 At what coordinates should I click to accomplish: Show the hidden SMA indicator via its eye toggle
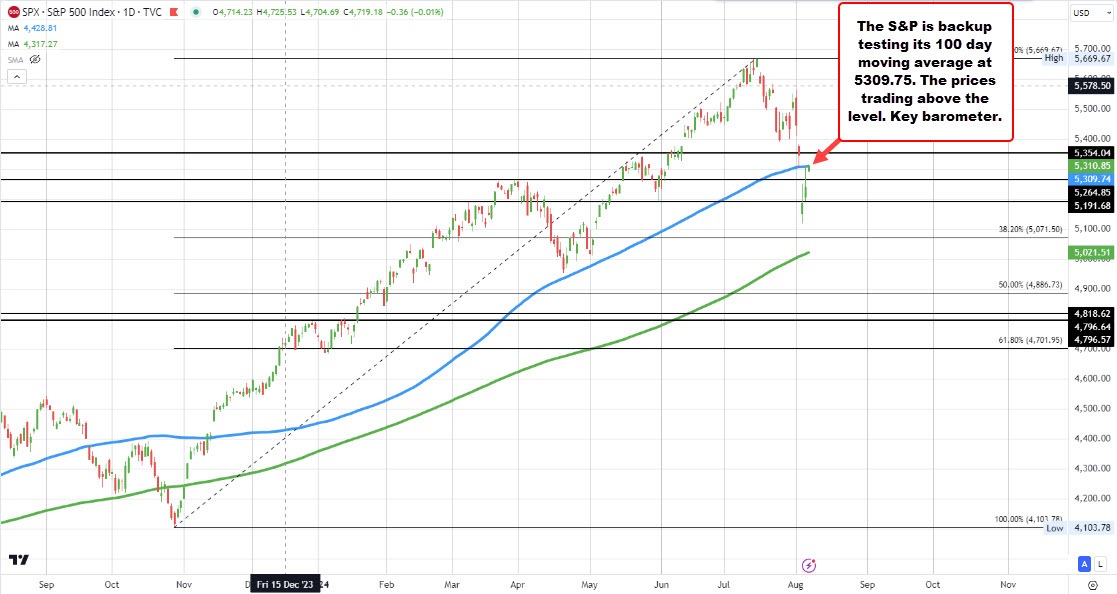(36, 59)
